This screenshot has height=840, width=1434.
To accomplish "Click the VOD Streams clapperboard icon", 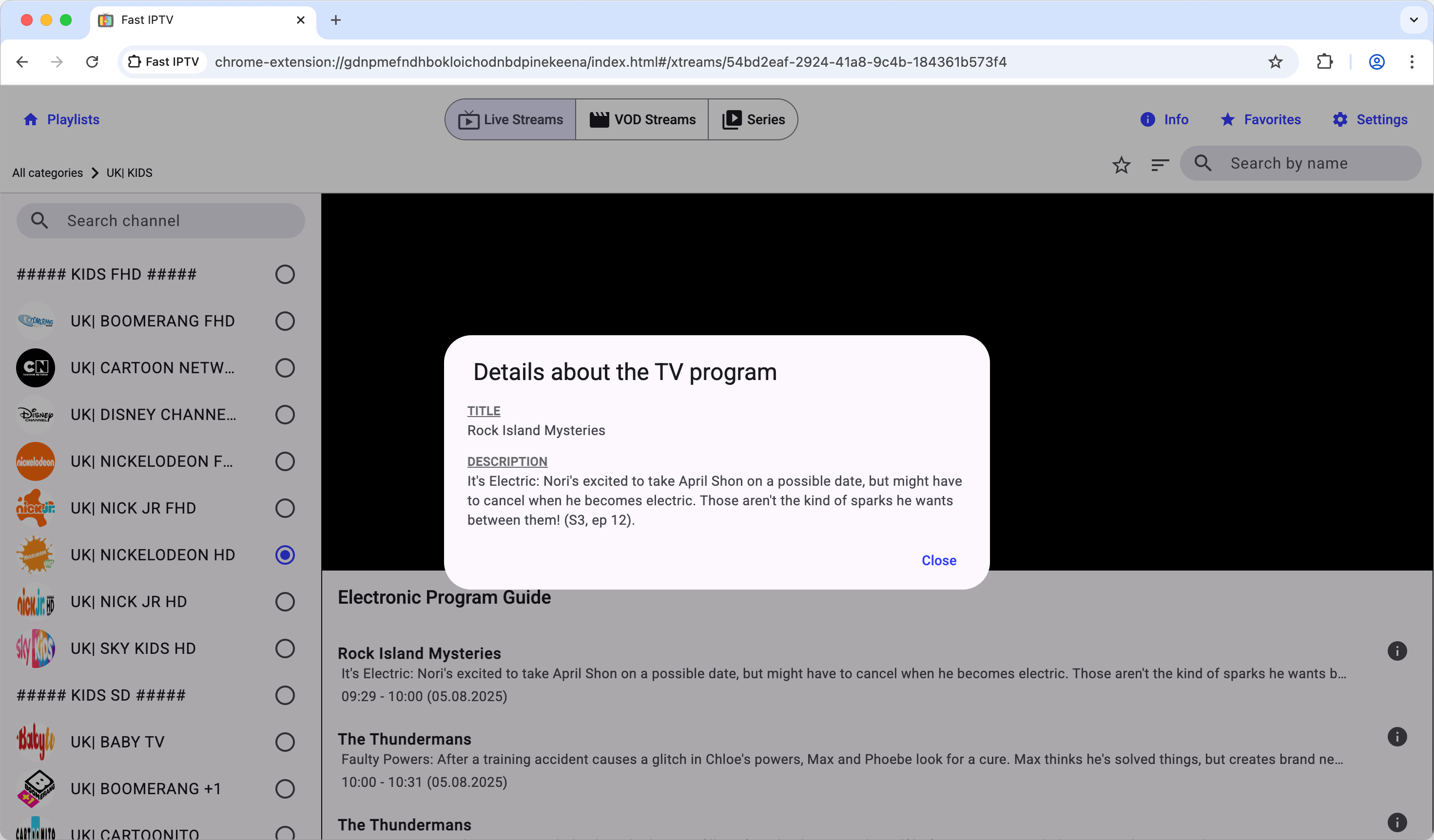I will pos(599,119).
